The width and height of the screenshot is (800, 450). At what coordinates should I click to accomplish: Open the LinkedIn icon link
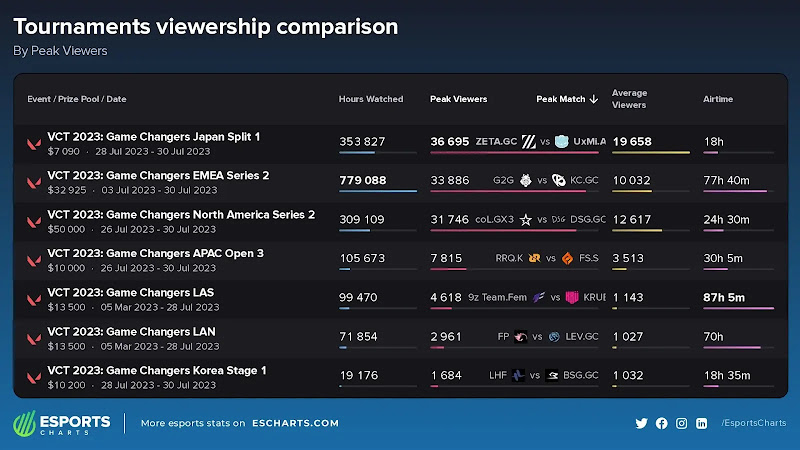click(x=702, y=423)
